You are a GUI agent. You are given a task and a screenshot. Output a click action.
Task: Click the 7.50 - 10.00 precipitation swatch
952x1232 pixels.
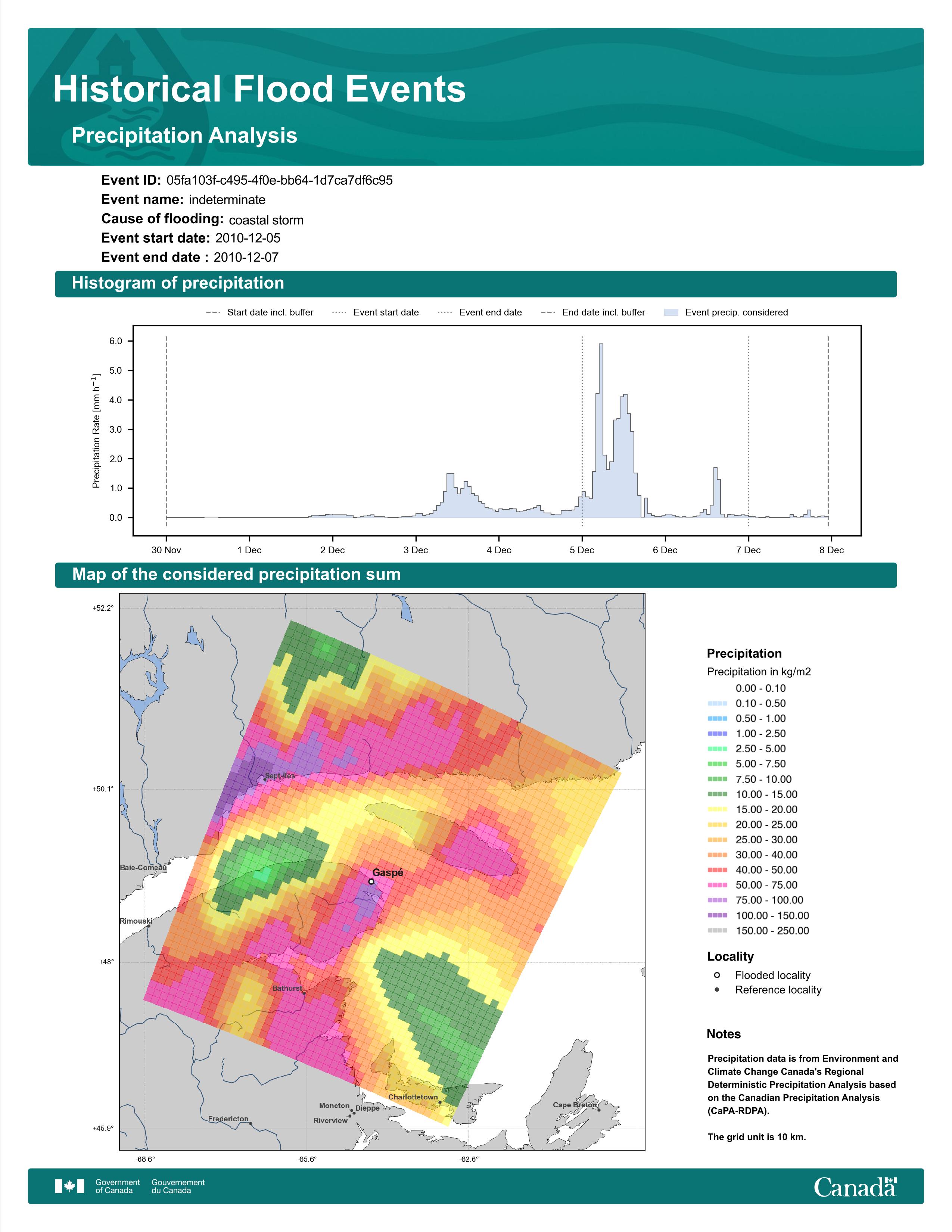(717, 779)
